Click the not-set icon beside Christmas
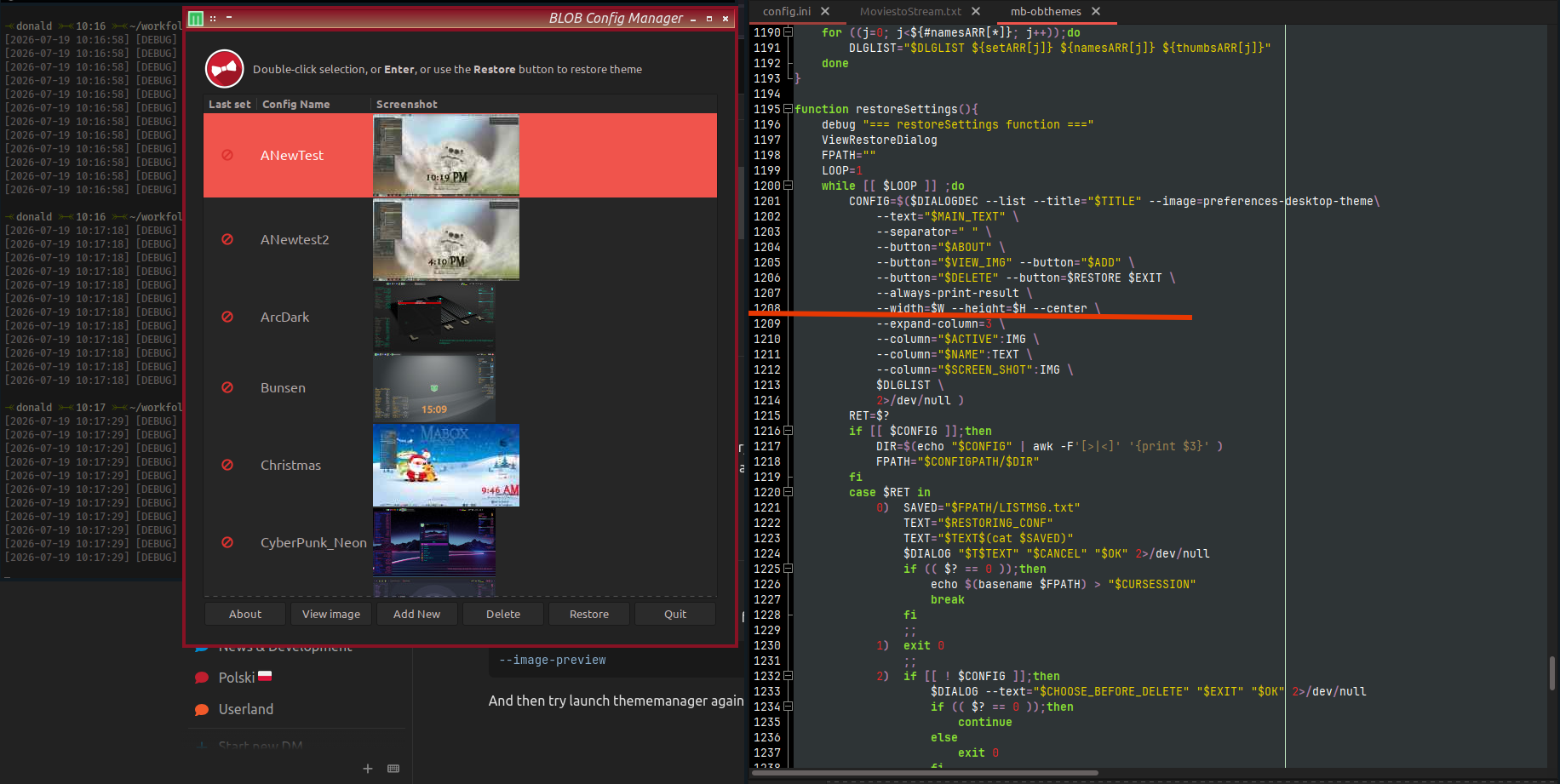The height and width of the screenshot is (784, 1560). click(227, 465)
